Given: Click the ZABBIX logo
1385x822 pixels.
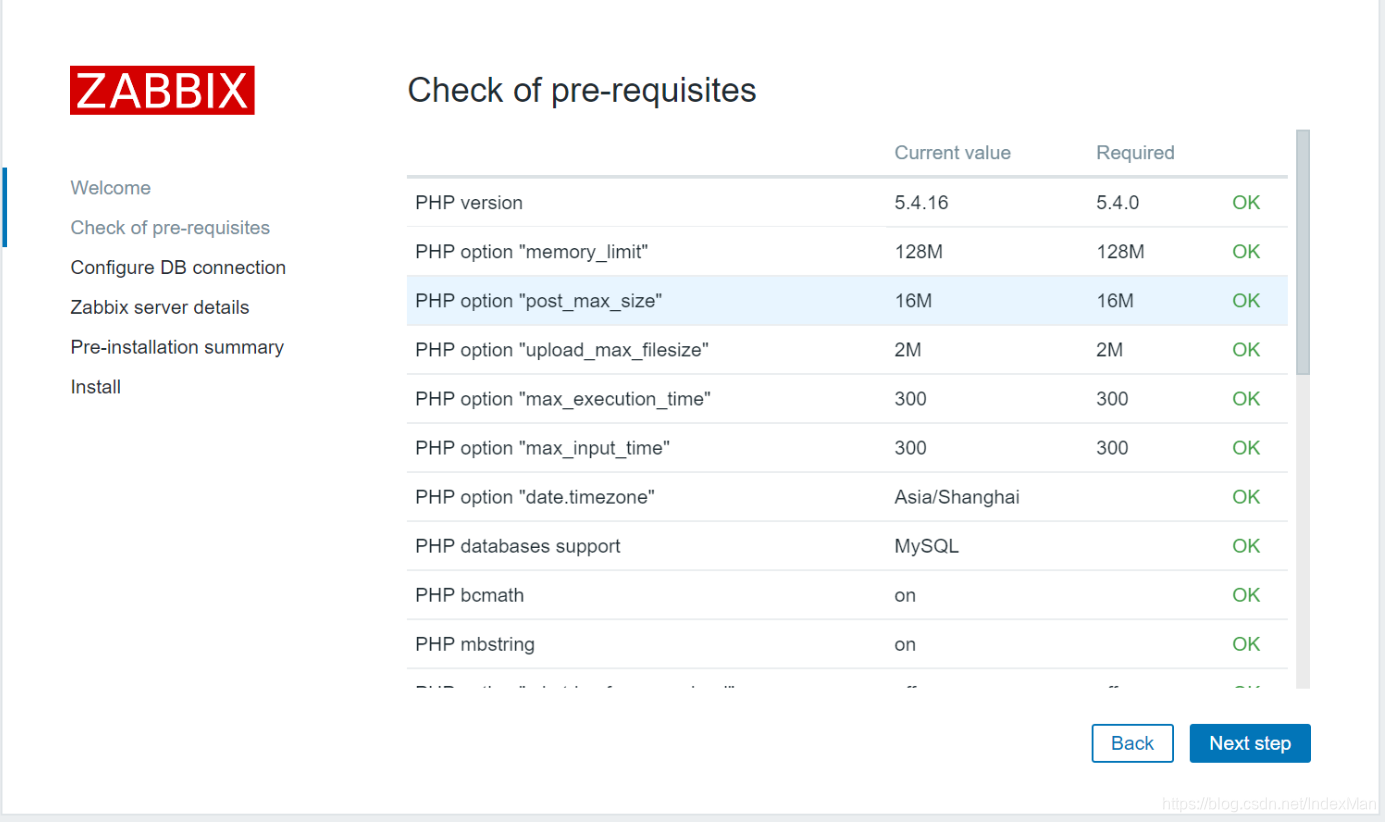Looking at the screenshot, I should (162, 90).
